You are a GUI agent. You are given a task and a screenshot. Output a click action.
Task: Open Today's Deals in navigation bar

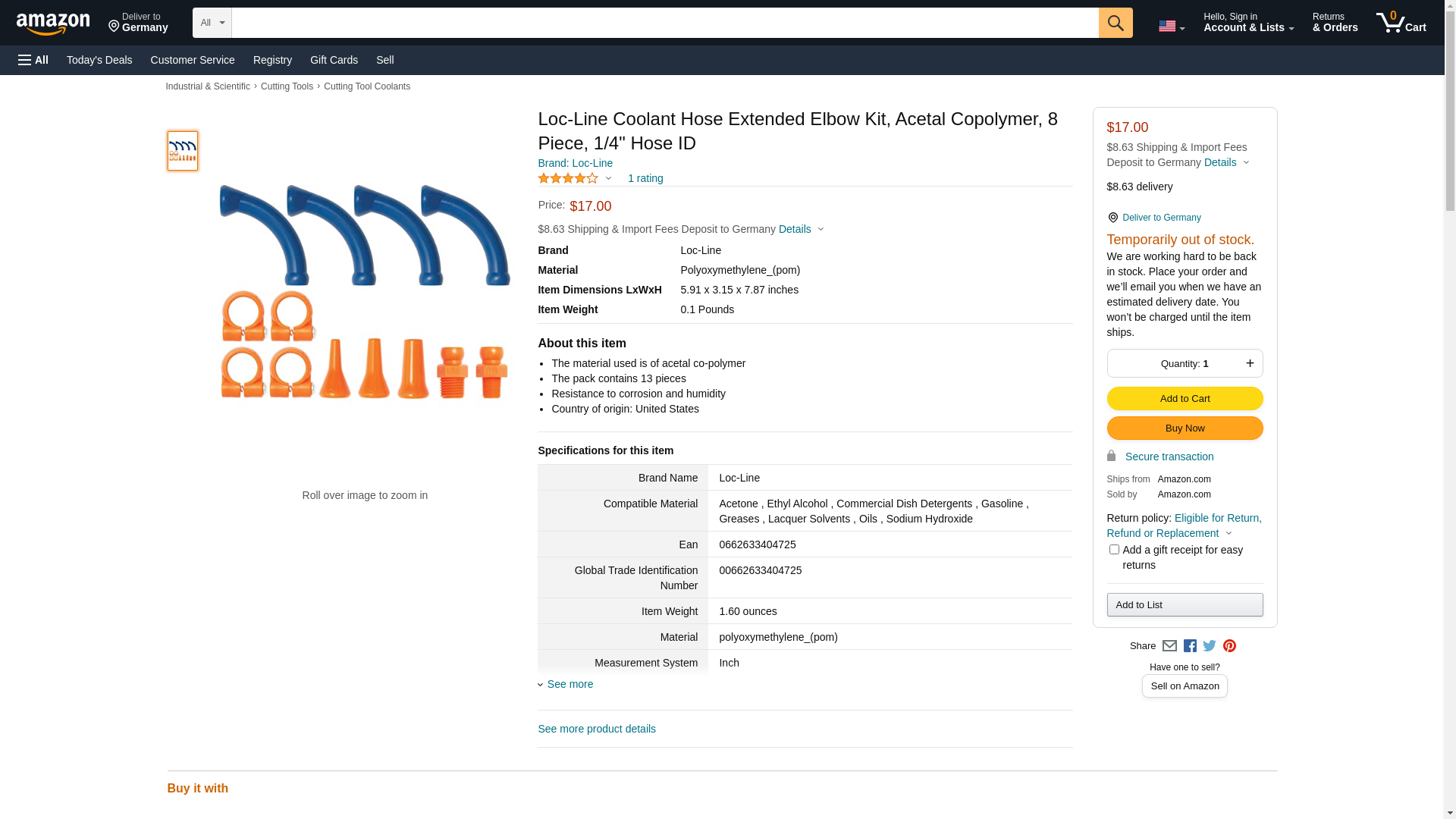coord(99,60)
